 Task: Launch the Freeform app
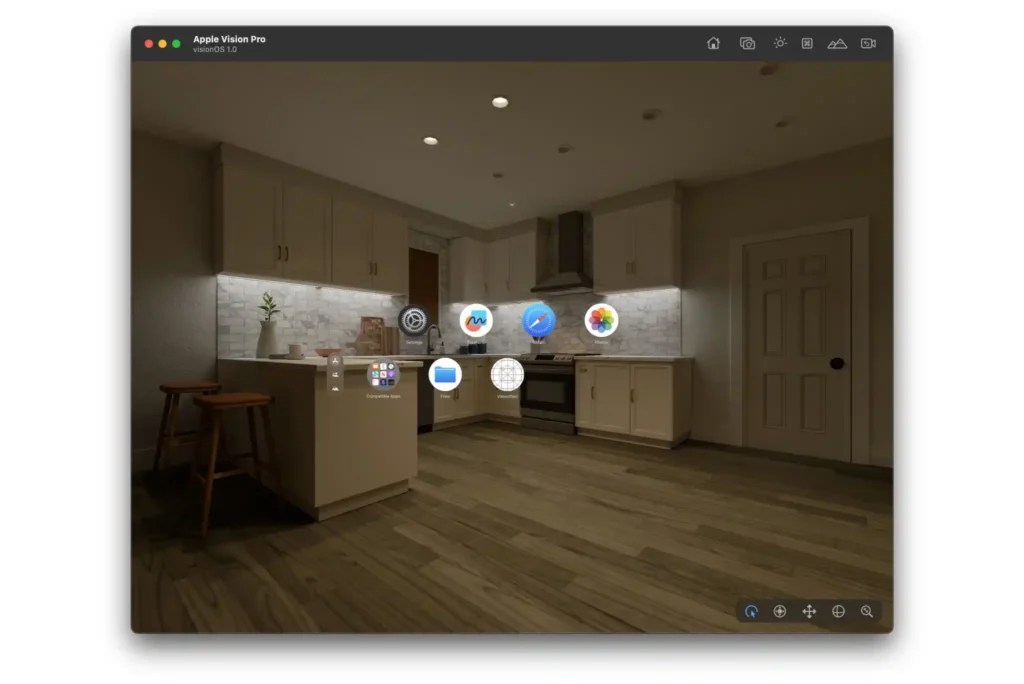tap(476, 320)
